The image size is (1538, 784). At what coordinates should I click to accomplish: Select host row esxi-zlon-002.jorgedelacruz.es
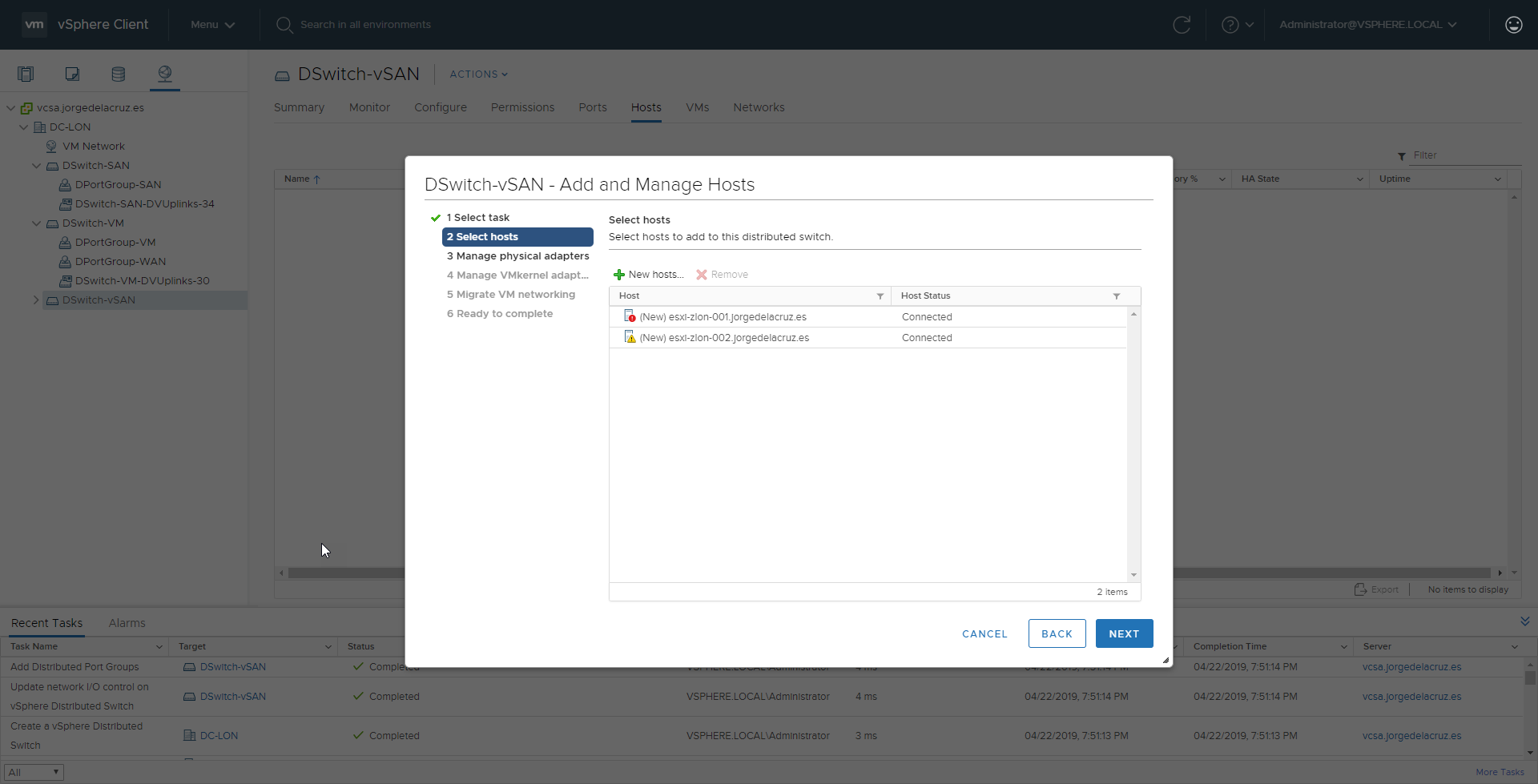[868, 338]
